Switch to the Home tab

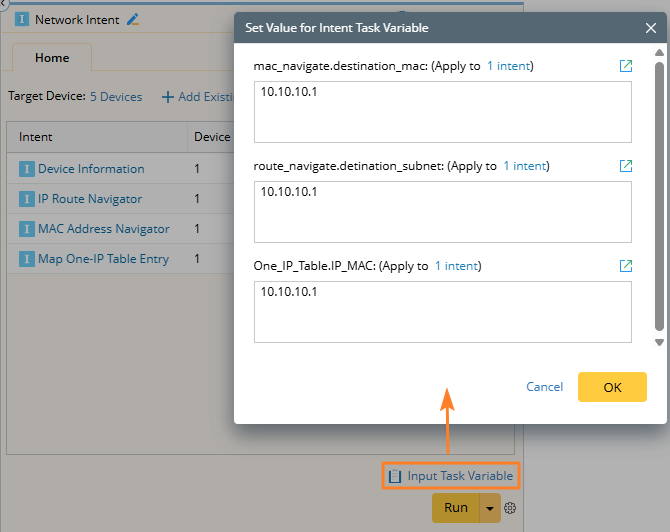52,58
